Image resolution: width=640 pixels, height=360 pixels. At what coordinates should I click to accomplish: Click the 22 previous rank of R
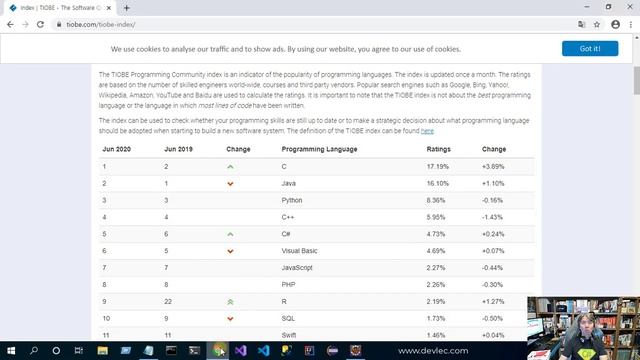(168, 302)
